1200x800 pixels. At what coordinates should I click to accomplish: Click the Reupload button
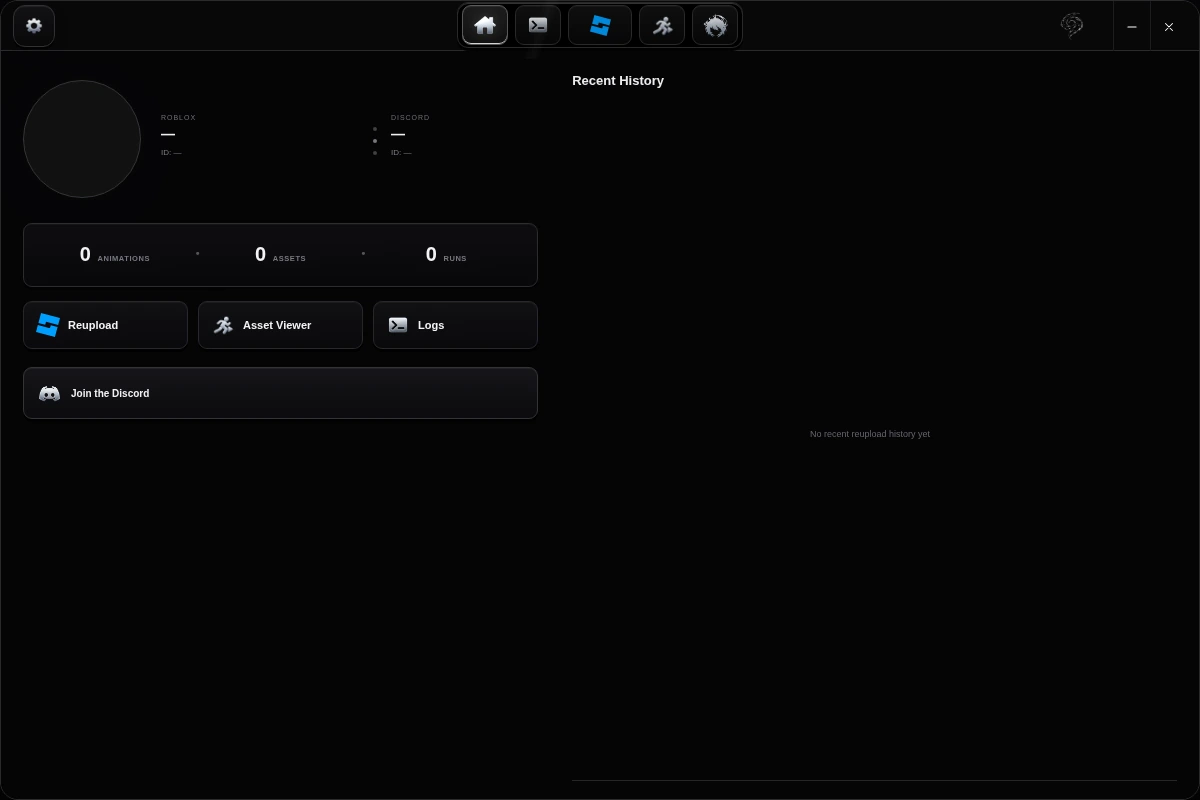[105, 325]
